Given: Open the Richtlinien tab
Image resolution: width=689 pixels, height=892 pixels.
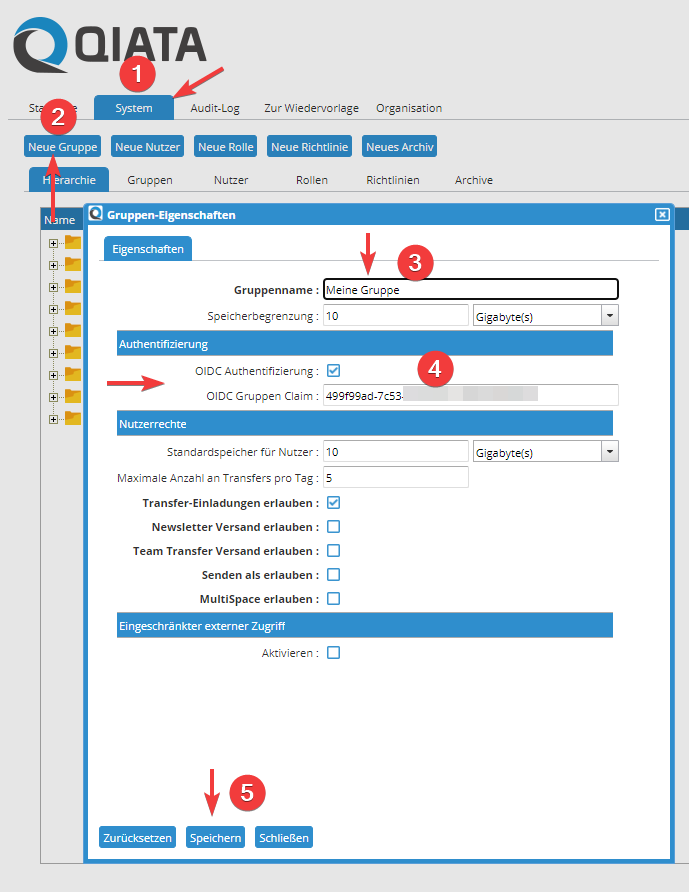Looking at the screenshot, I should point(393,180).
